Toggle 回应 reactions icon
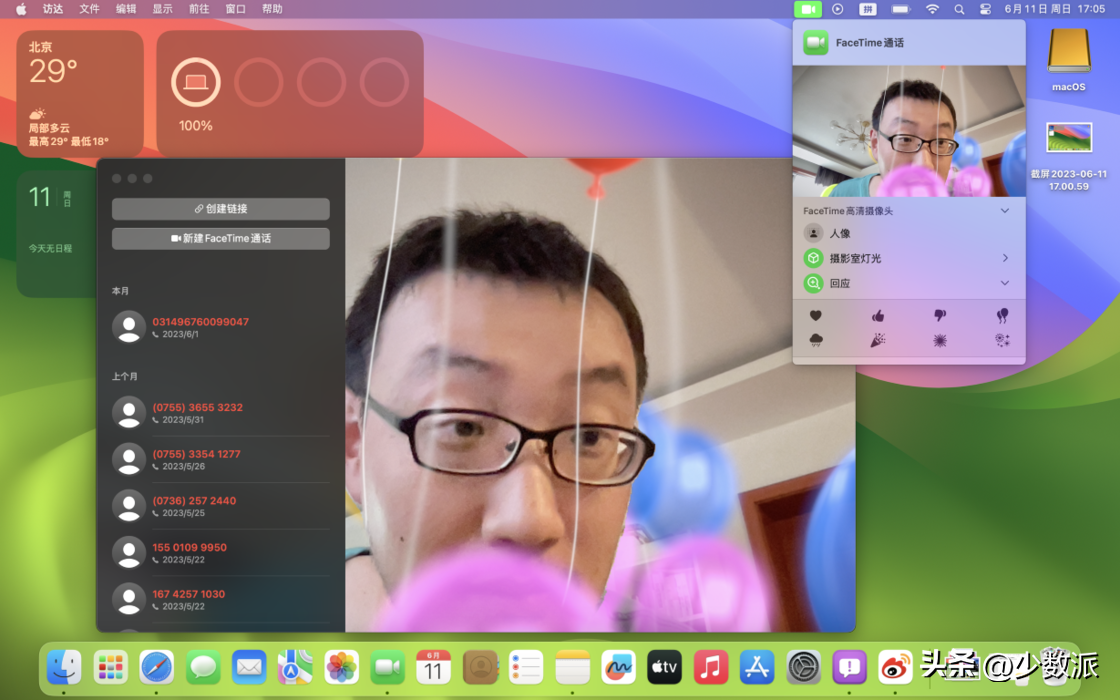The width and height of the screenshot is (1120, 700). pos(813,283)
